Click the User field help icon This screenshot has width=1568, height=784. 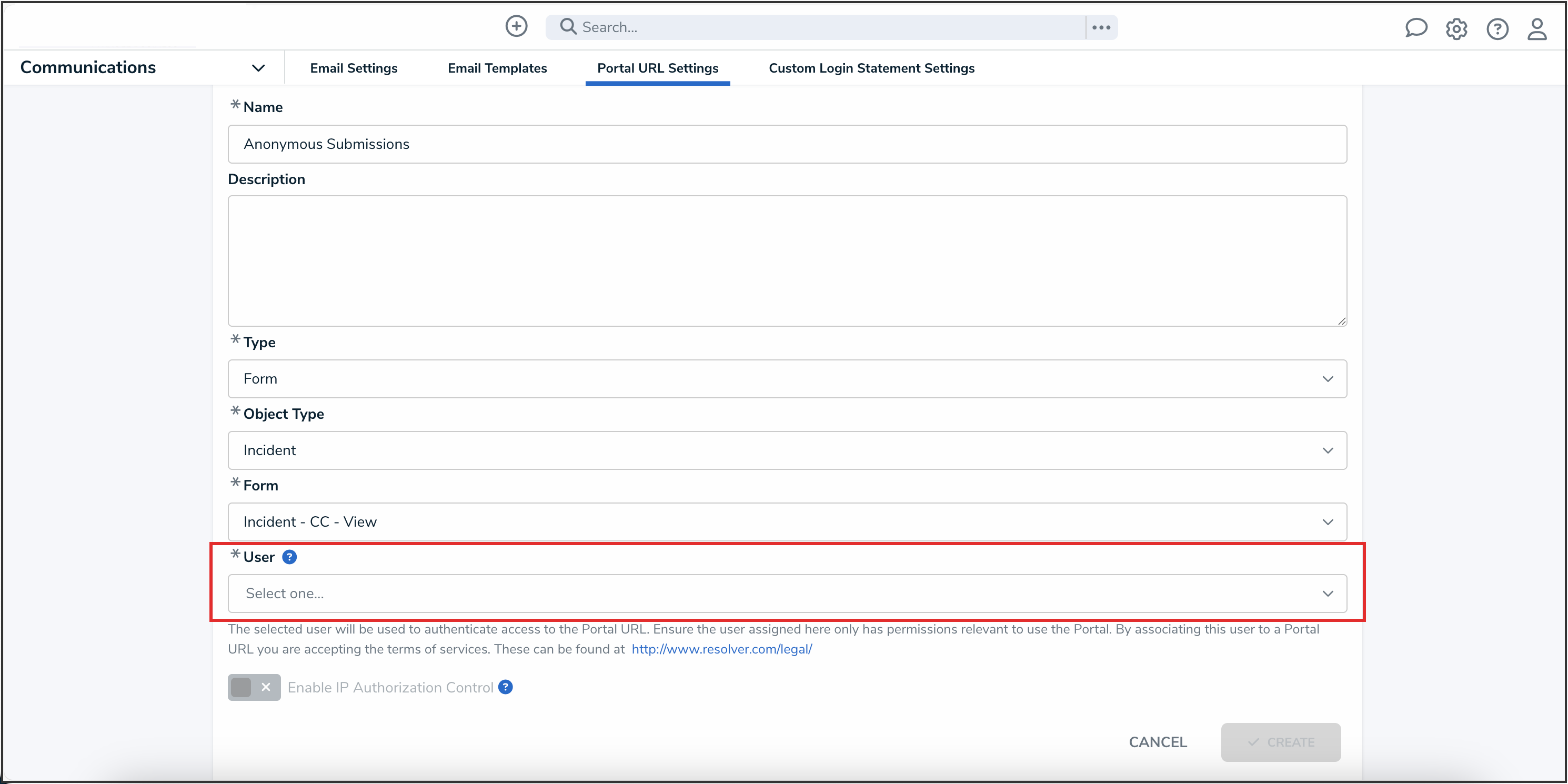pyautogui.click(x=290, y=557)
